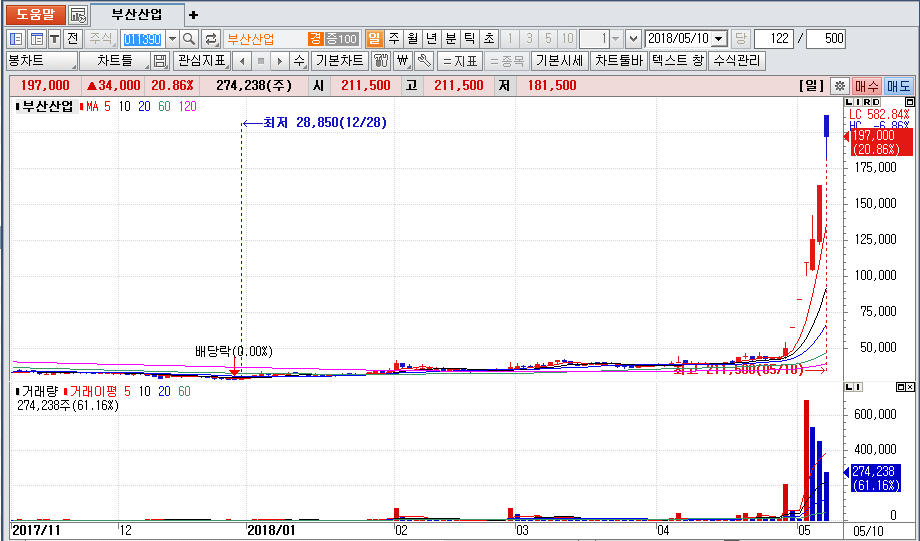This screenshot has width=920, height=541.
Task: Switch chart period to 월 monthly
Action: point(413,39)
